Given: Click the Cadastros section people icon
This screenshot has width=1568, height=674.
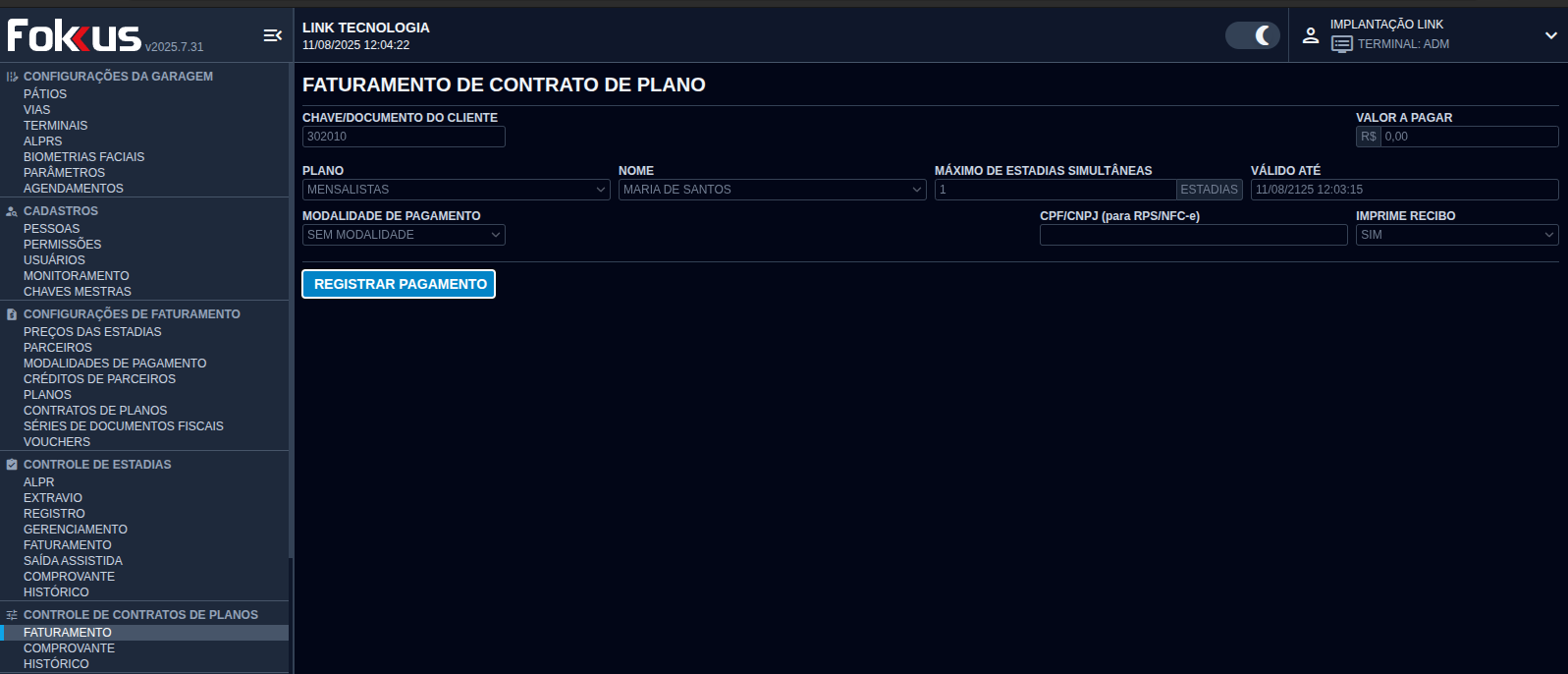Looking at the screenshot, I should coord(12,211).
